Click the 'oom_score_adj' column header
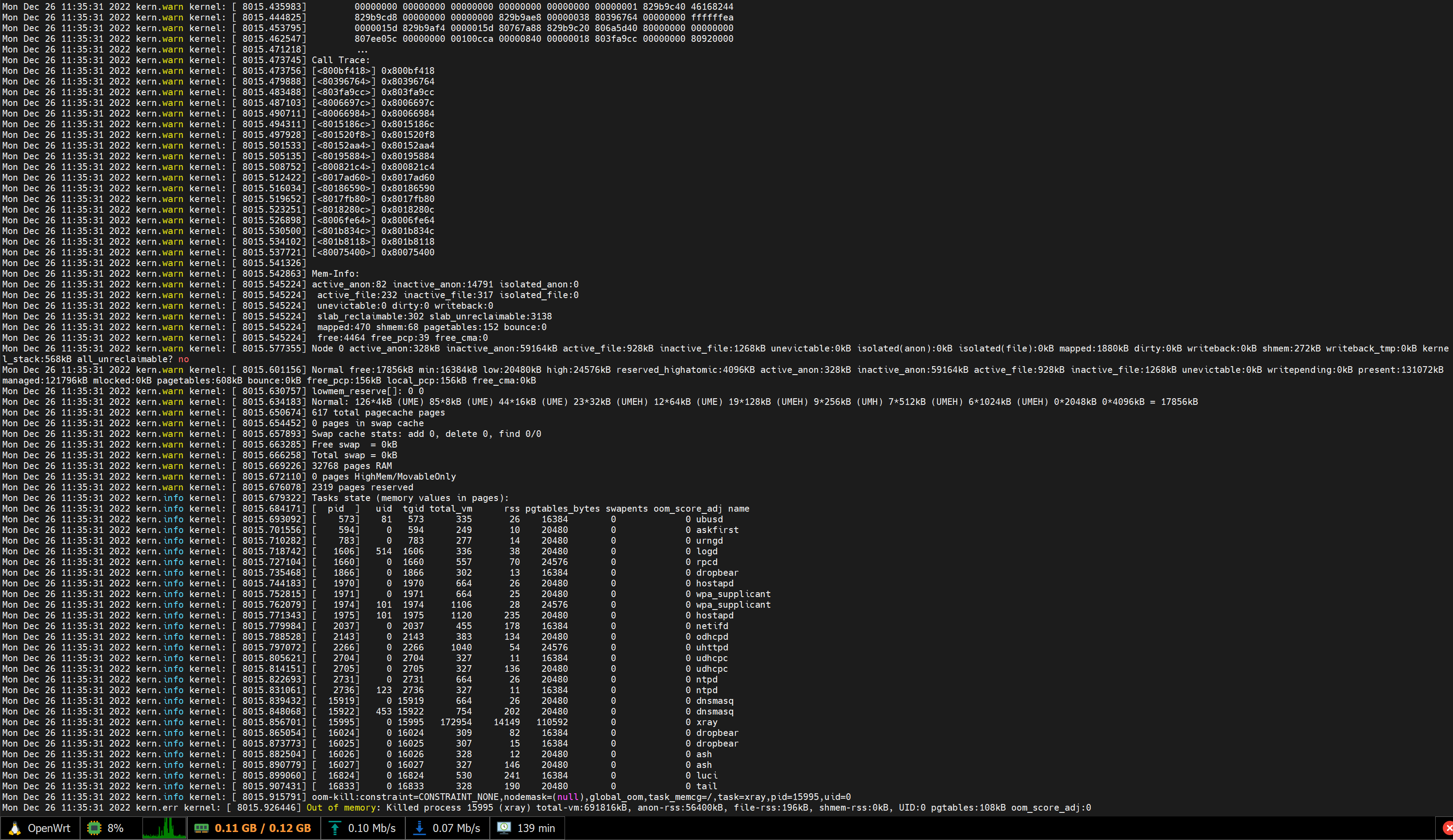This screenshot has height=840, width=1453. (x=688, y=509)
